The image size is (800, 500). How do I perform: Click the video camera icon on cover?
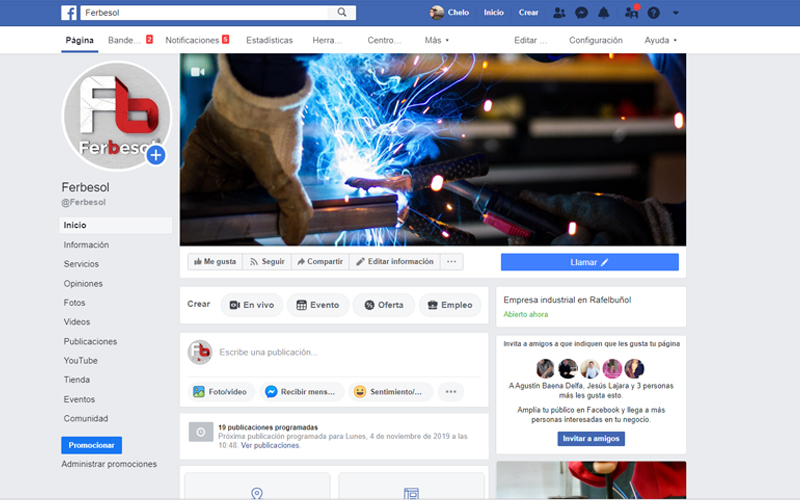click(197, 72)
